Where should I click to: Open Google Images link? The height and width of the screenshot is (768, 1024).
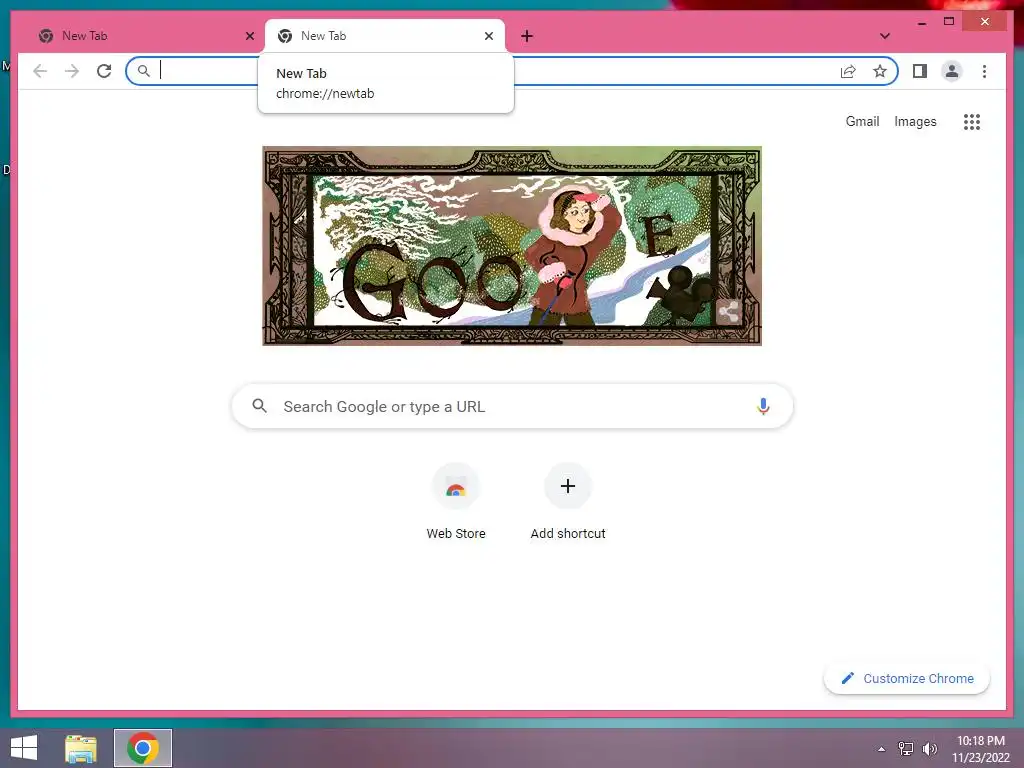[915, 121]
